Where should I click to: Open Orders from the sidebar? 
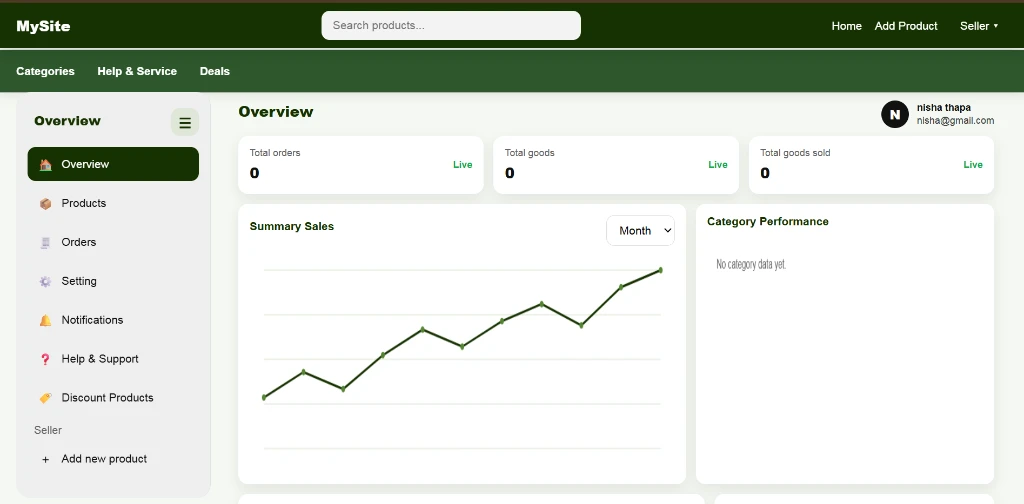pos(113,242)
